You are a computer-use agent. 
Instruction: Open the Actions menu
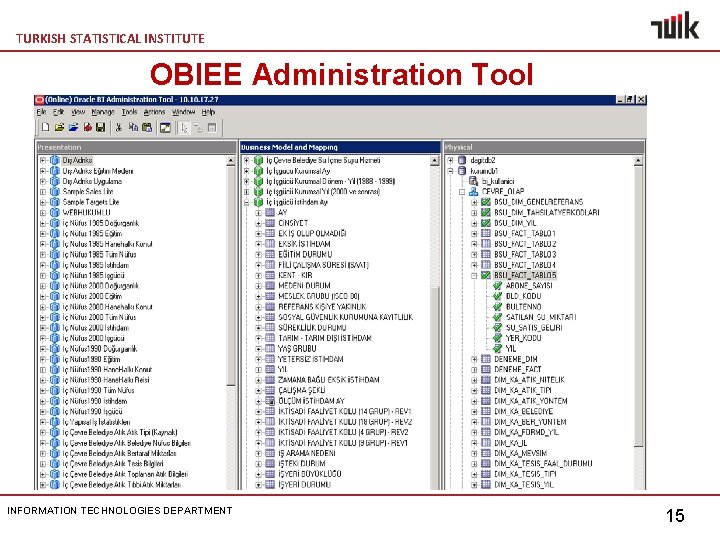coord(154,112)
